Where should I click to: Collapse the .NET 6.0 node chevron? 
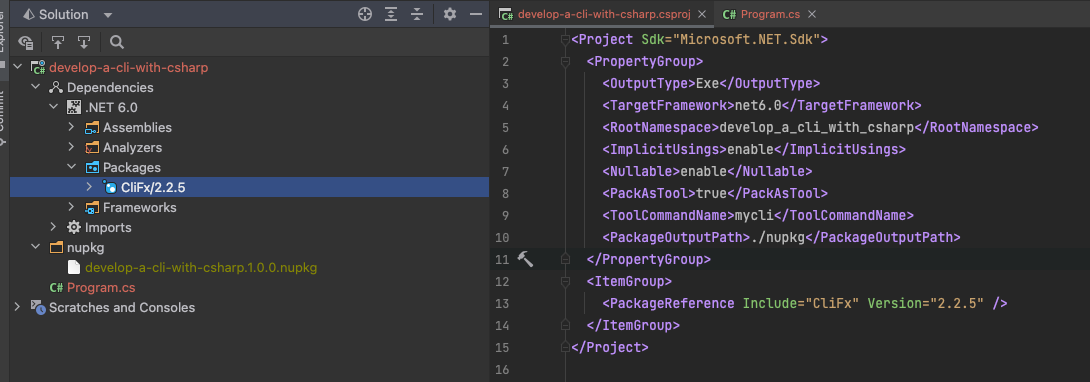tap(54, 108)
